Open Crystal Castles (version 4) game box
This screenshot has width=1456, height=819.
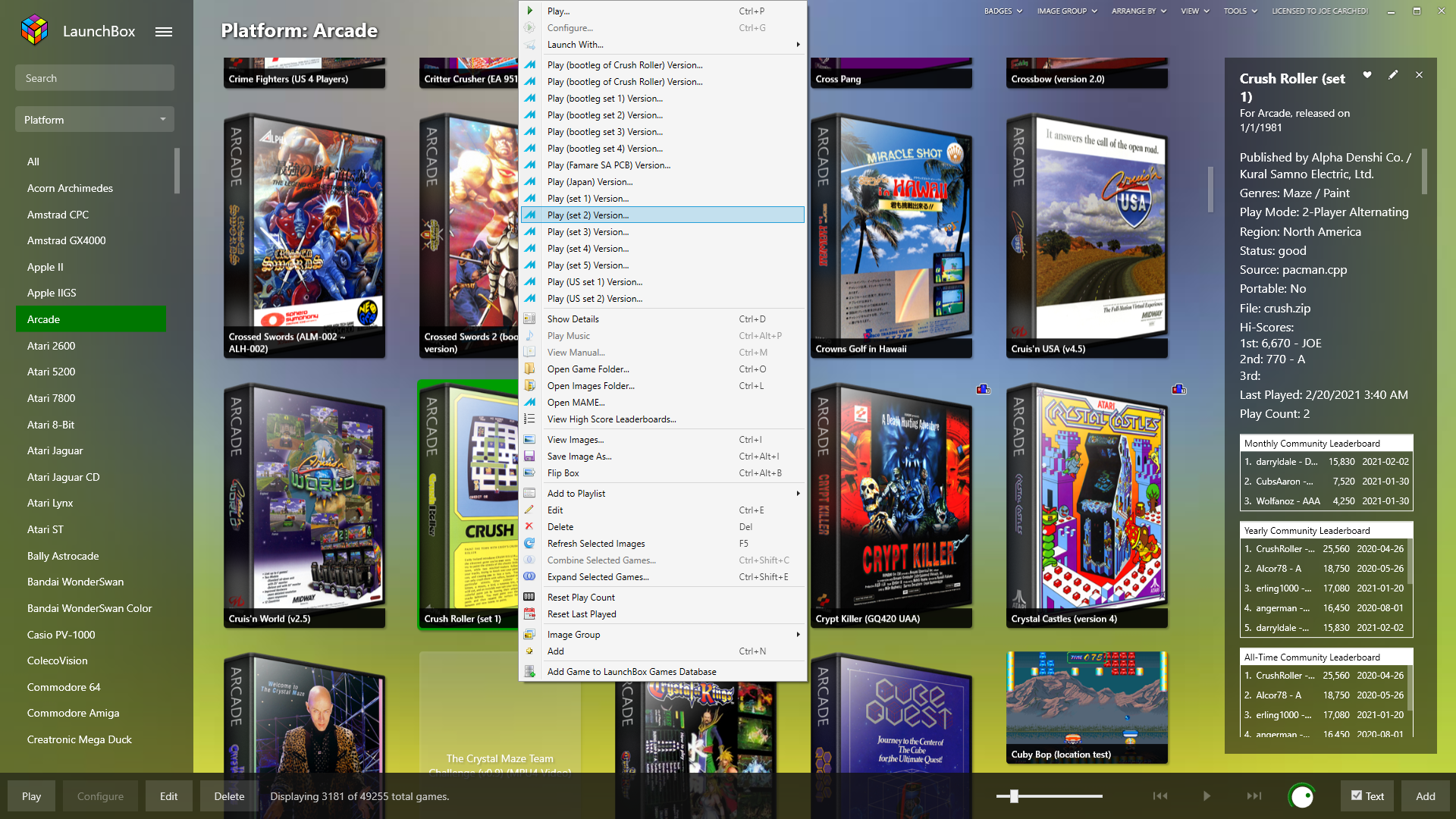(1087, 506)
